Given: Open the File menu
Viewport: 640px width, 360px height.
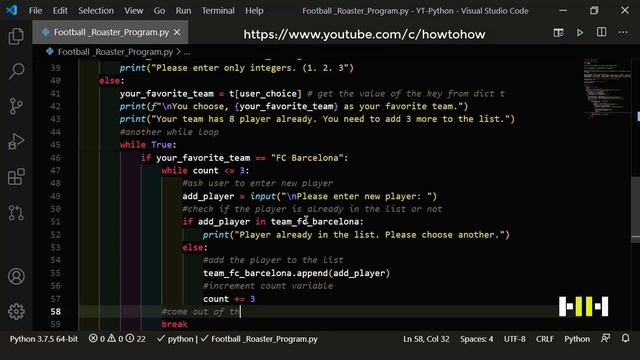Looking at the screenshot, I should point(36,11).
